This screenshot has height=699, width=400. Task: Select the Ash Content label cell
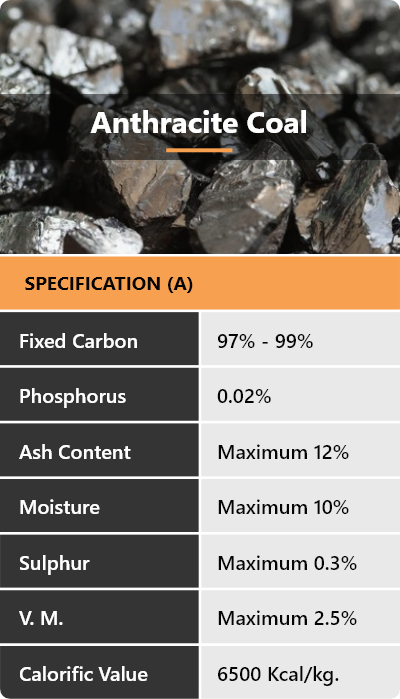(x=99, y=450)
